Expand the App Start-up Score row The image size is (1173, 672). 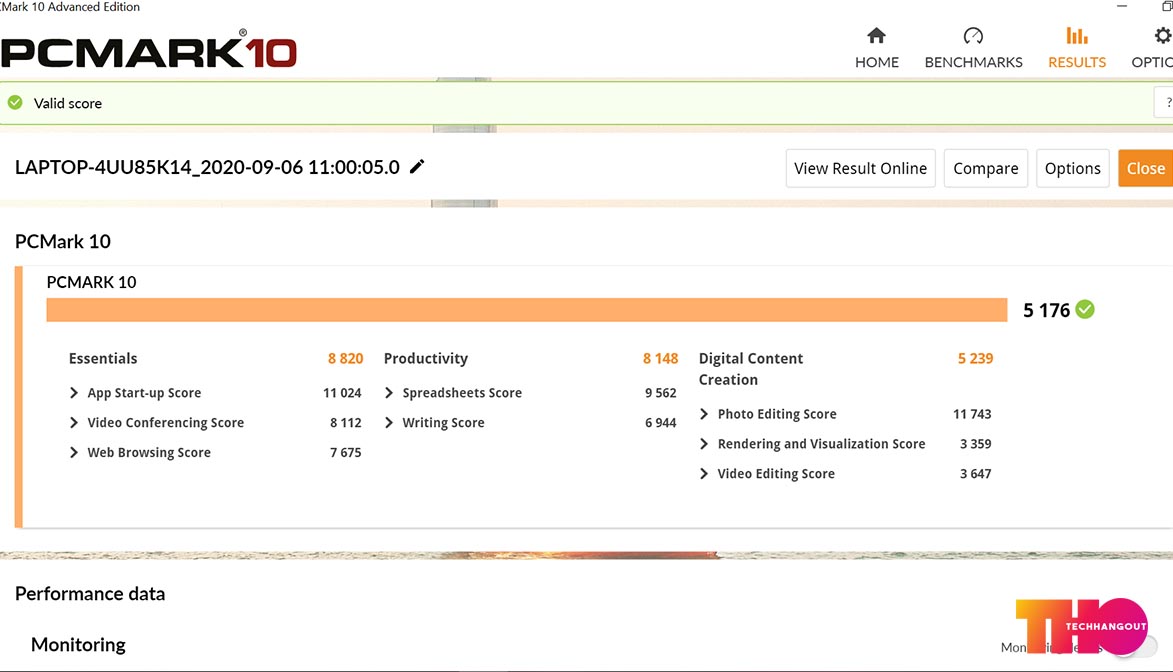pos(73,393)
